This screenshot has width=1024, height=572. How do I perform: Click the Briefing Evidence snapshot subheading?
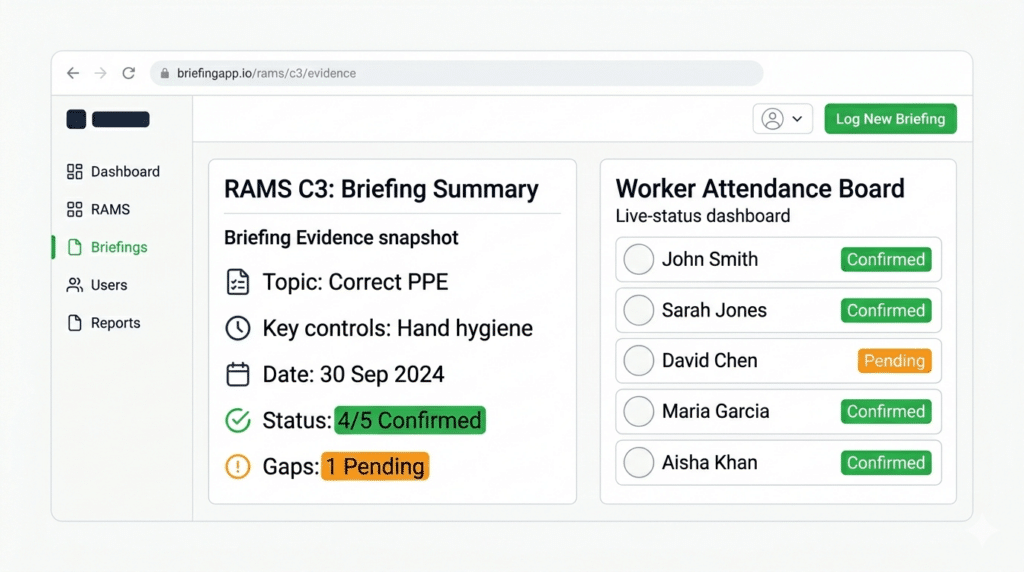pyautogui.click(x=342, y=238)
